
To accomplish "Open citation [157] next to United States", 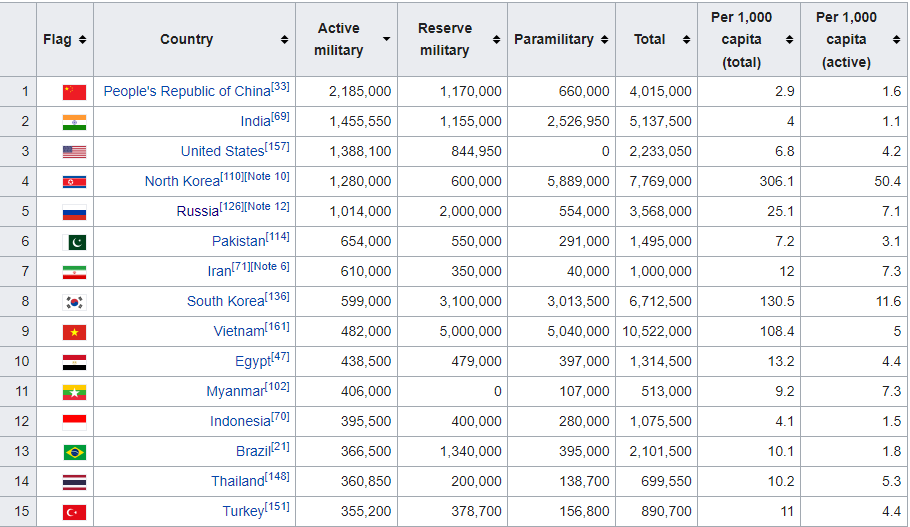I will pyautogui.click(x=277, y=146).
